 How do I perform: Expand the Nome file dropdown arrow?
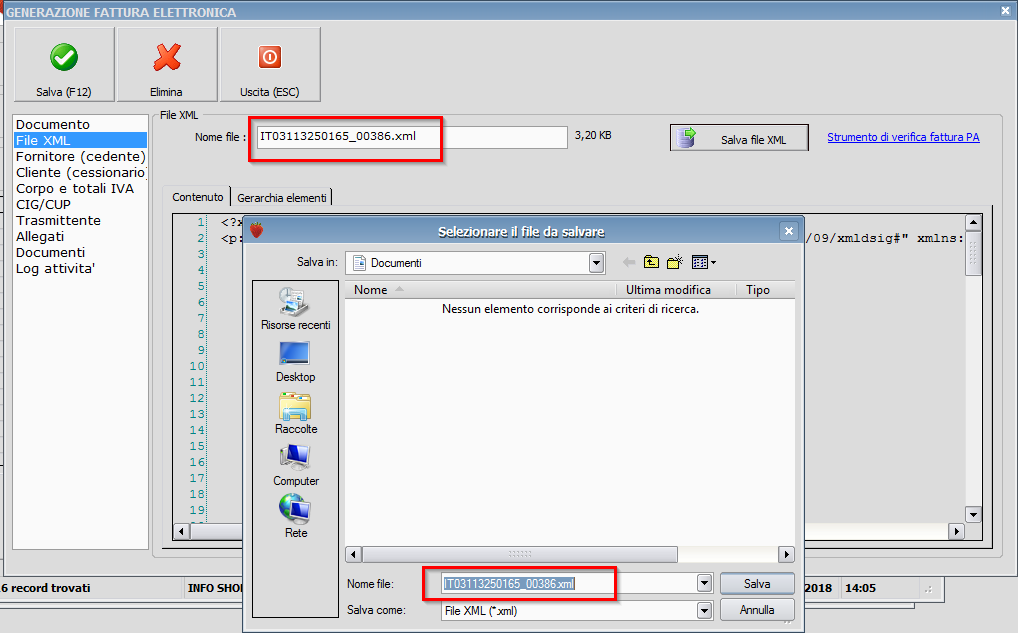pyautogui.click(x=704, y=584)
